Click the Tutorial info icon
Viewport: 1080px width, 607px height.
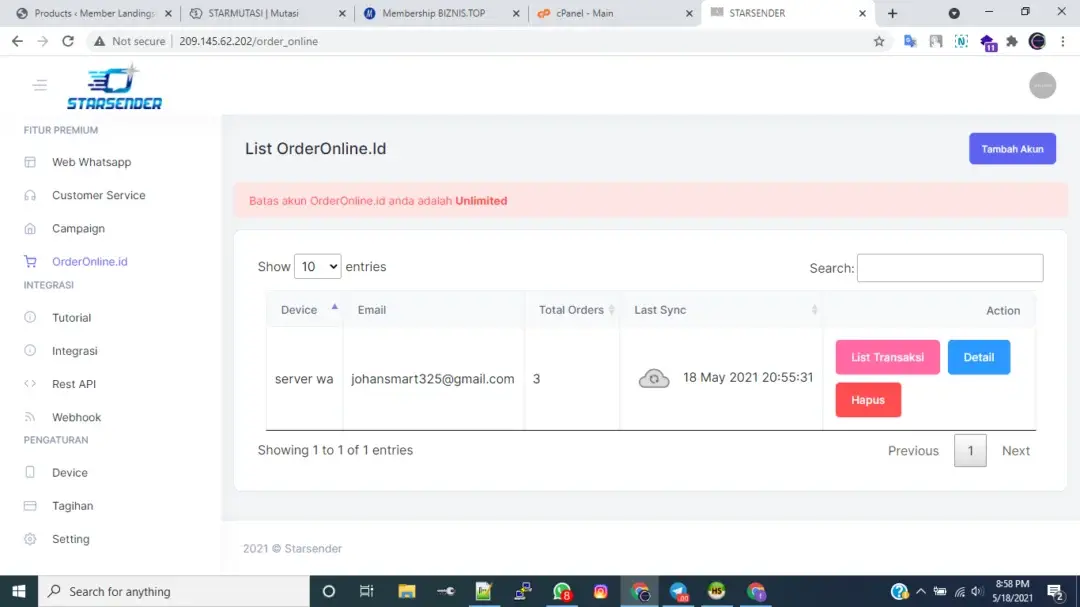point(30,318)
